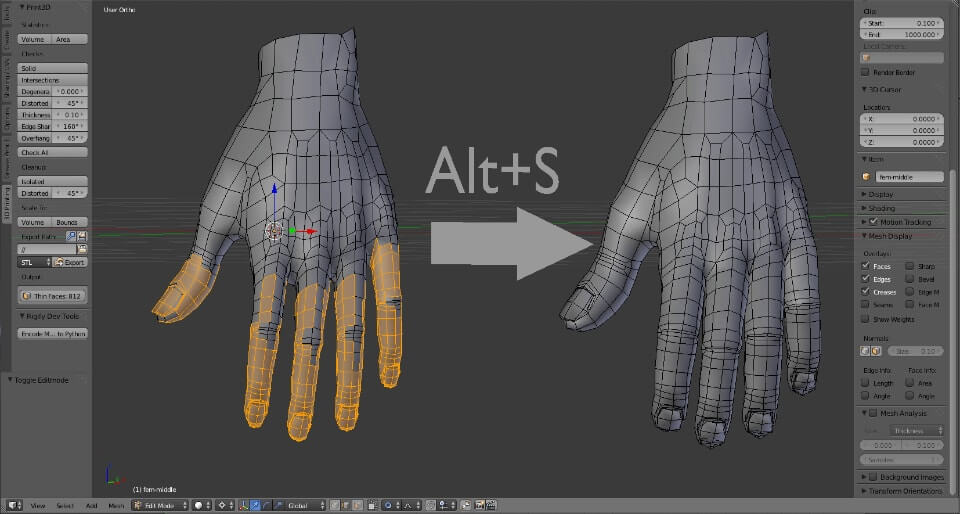Enable proportional editing icon in header

pos(387,505)
